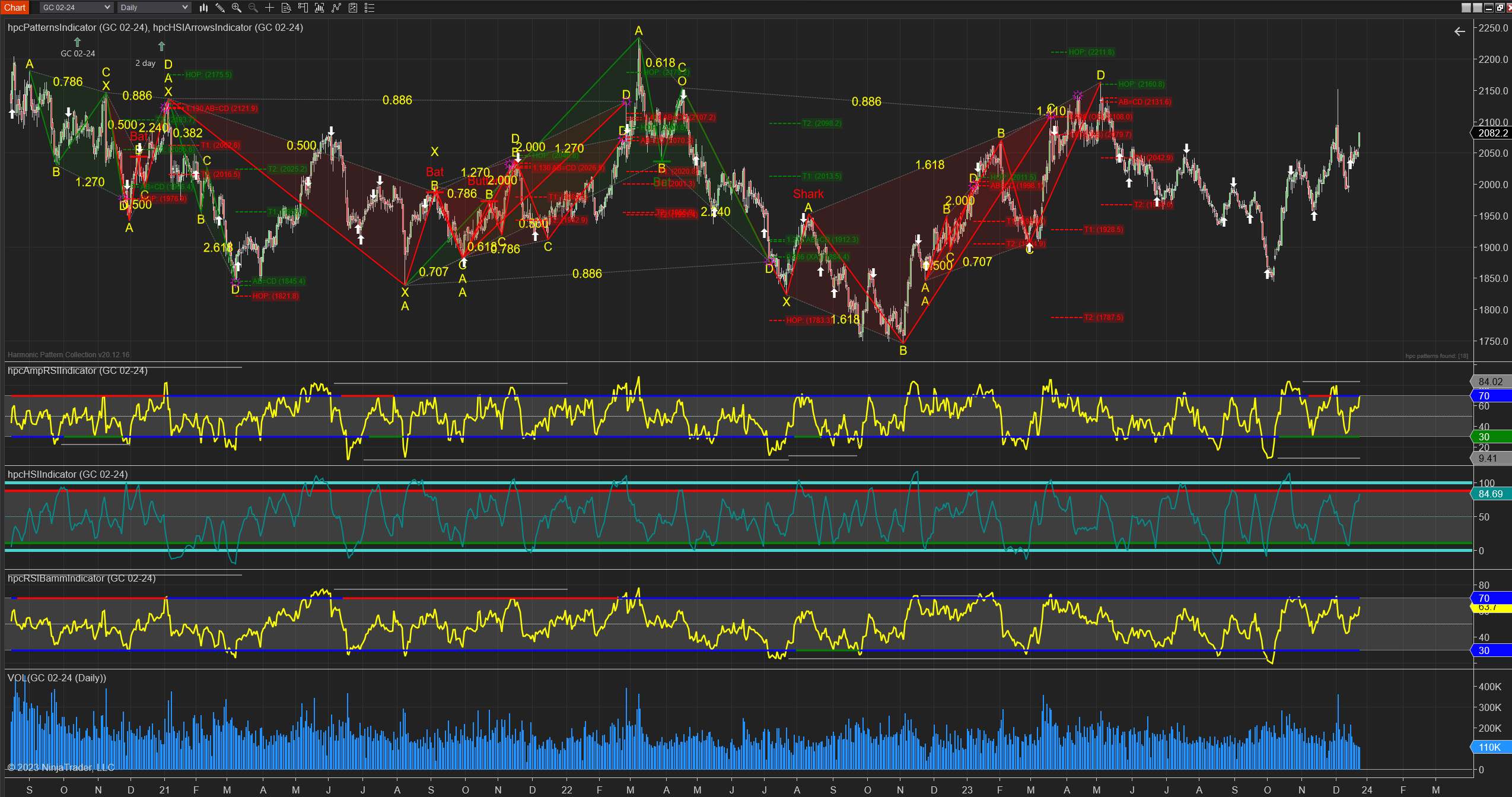Select the drawing tools pencil icon
The image size is (1512, 797).
click(x=220, y=8)
